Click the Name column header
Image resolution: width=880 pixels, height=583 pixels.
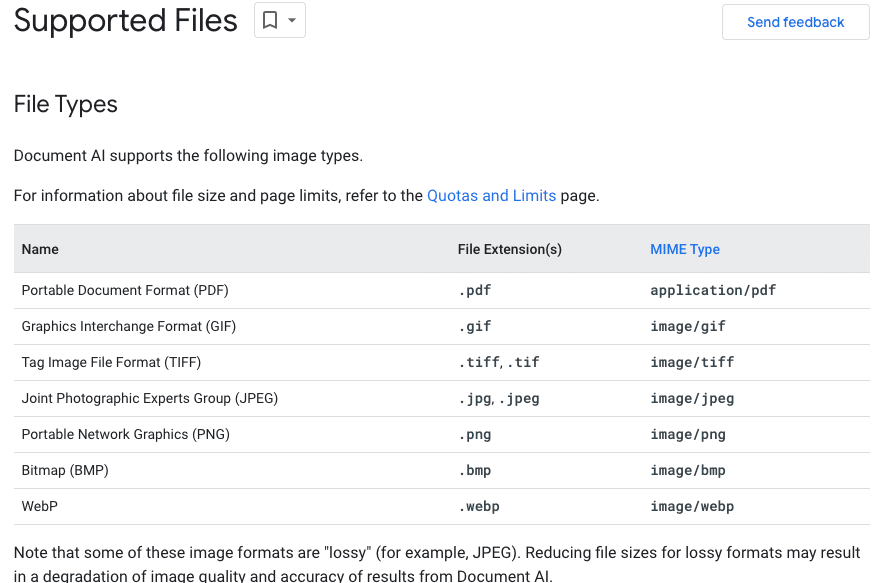tap(40, 249)
